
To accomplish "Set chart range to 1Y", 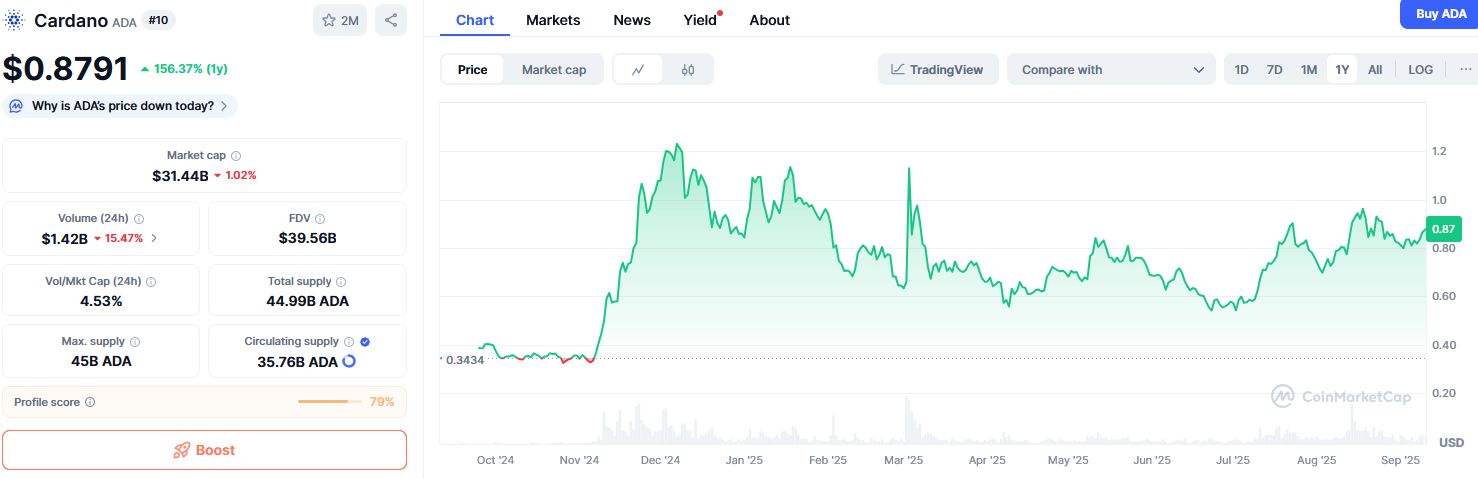I will tap(1342, 69).
